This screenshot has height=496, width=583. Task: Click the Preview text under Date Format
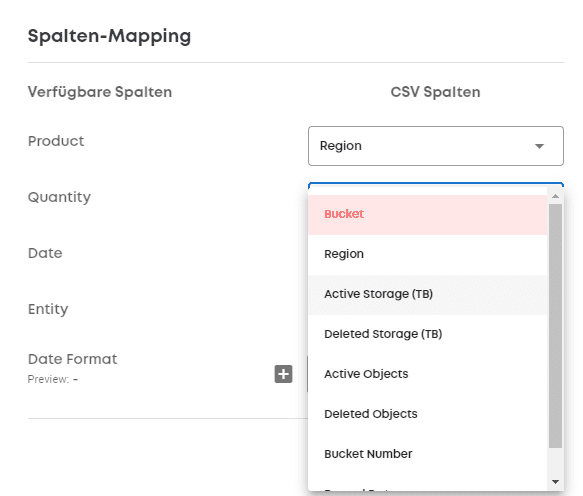click(x=53, y=379)
